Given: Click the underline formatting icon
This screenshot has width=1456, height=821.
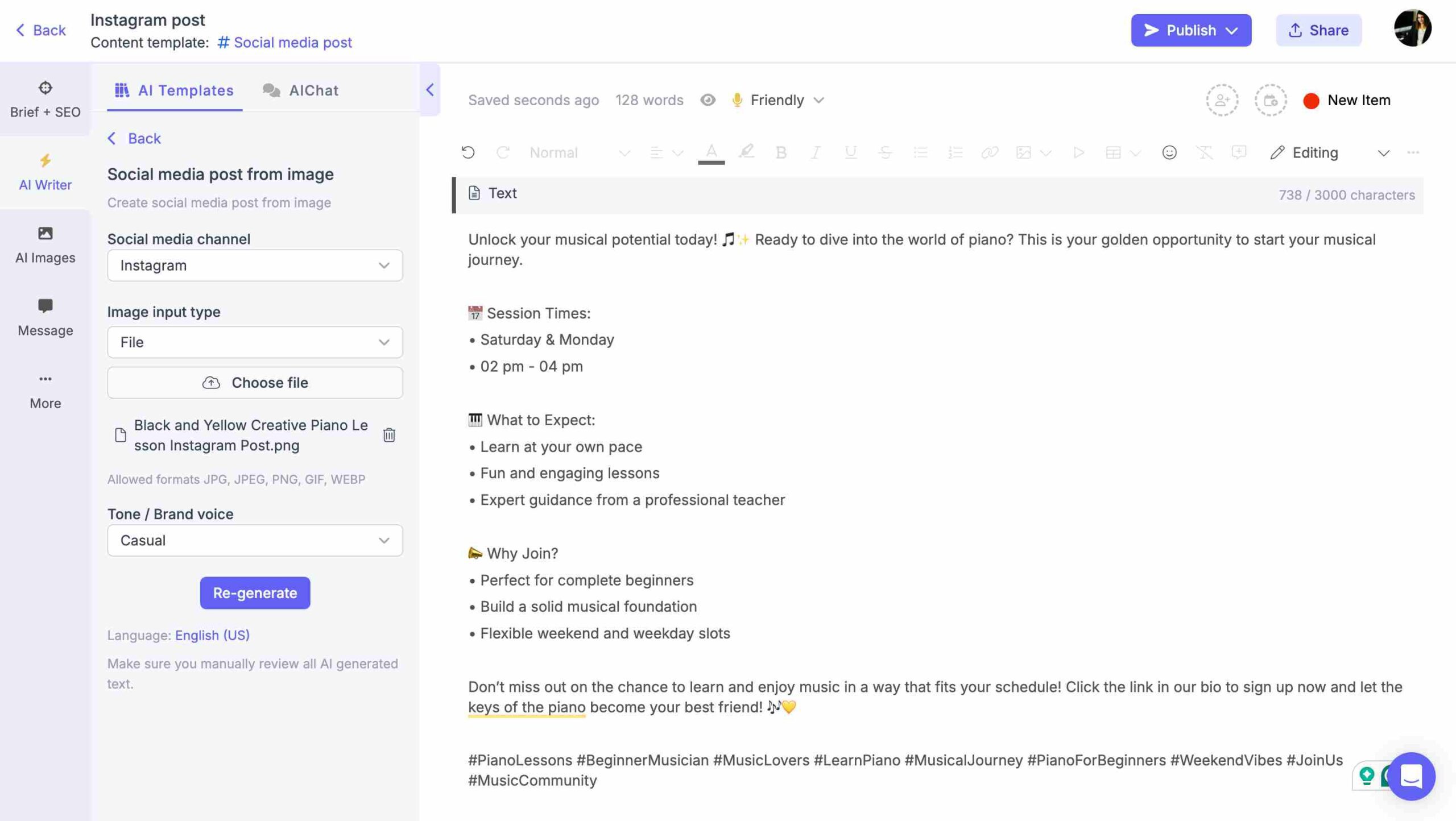Looking at the screenshot, I should click(x=848, y=152).
